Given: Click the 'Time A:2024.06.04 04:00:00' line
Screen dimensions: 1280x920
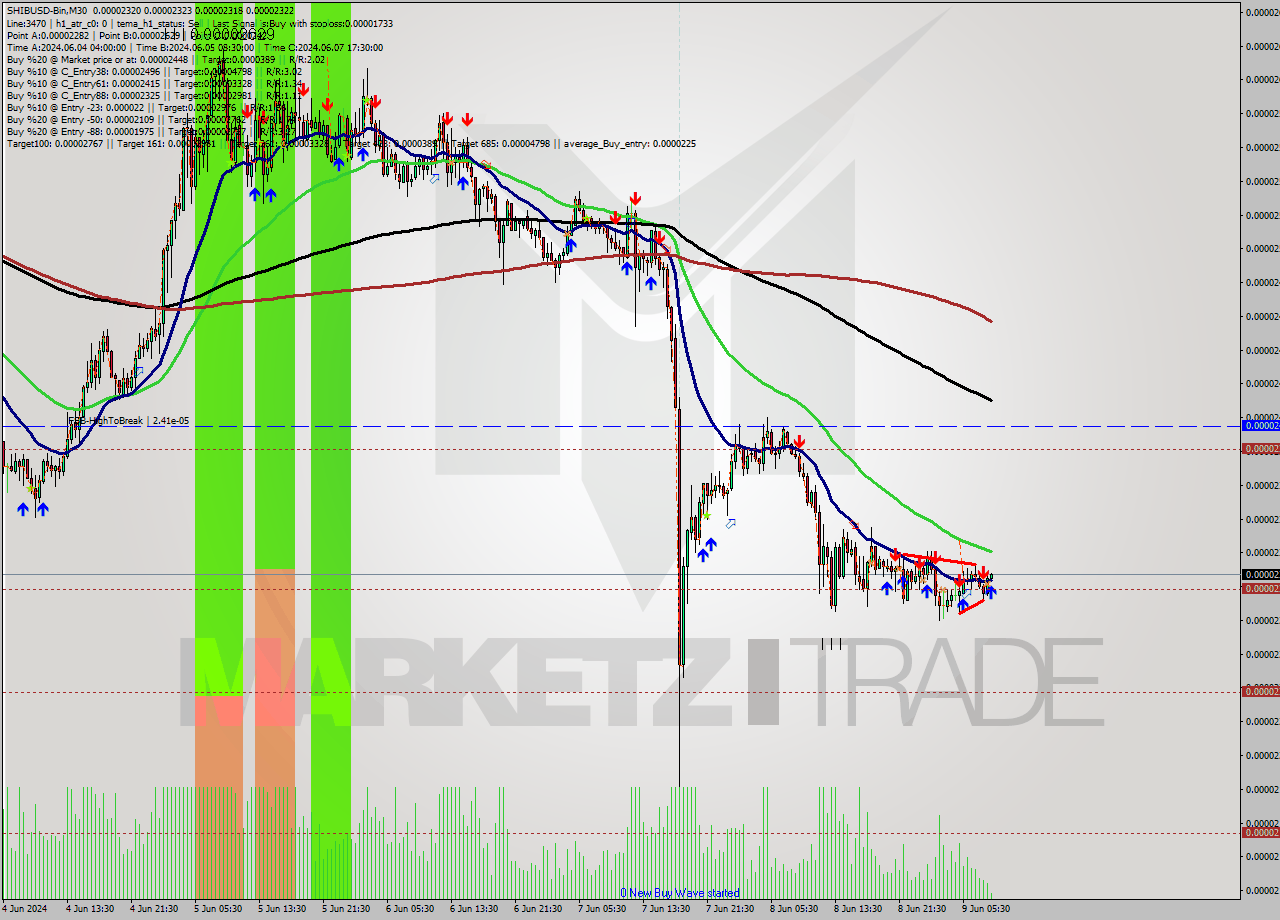Looking at the screenshot, I should pos(195,47).
